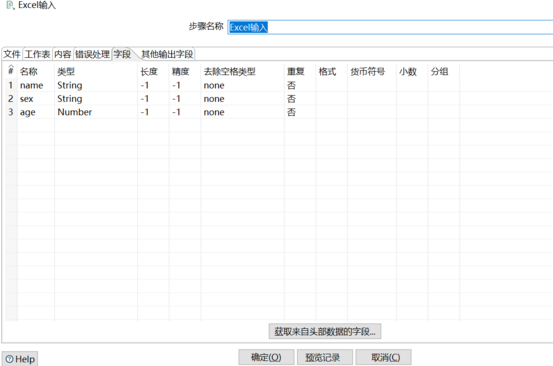Click the 分组 column header
553x366 pixels.
[x=439, y=72]
